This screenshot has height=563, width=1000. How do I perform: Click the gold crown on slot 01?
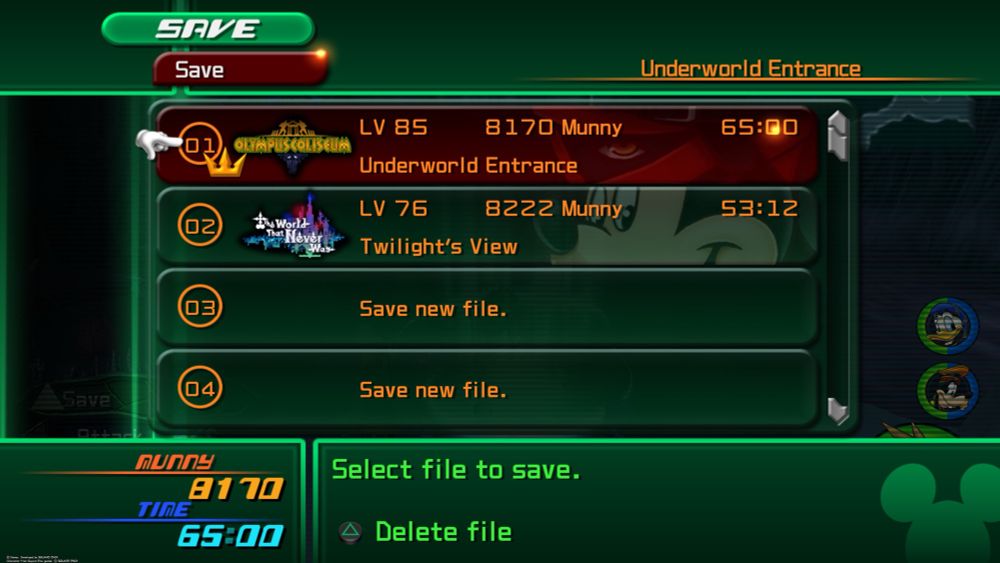[x=225, y=163]
